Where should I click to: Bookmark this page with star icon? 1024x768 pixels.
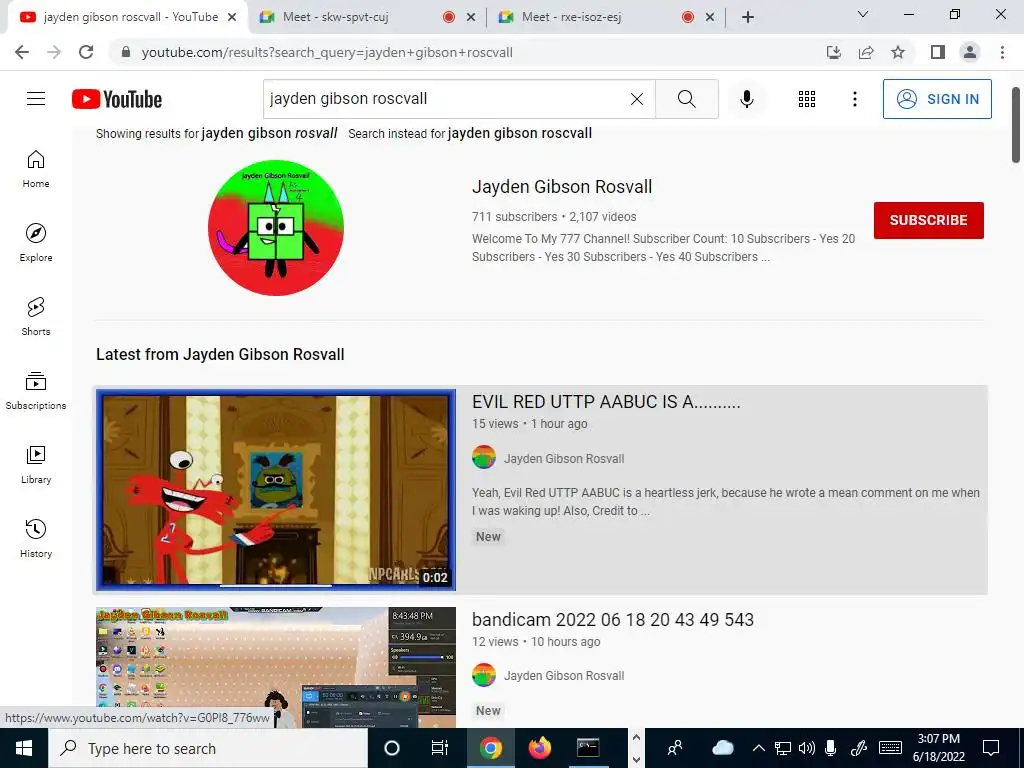[x=898, y=52]
